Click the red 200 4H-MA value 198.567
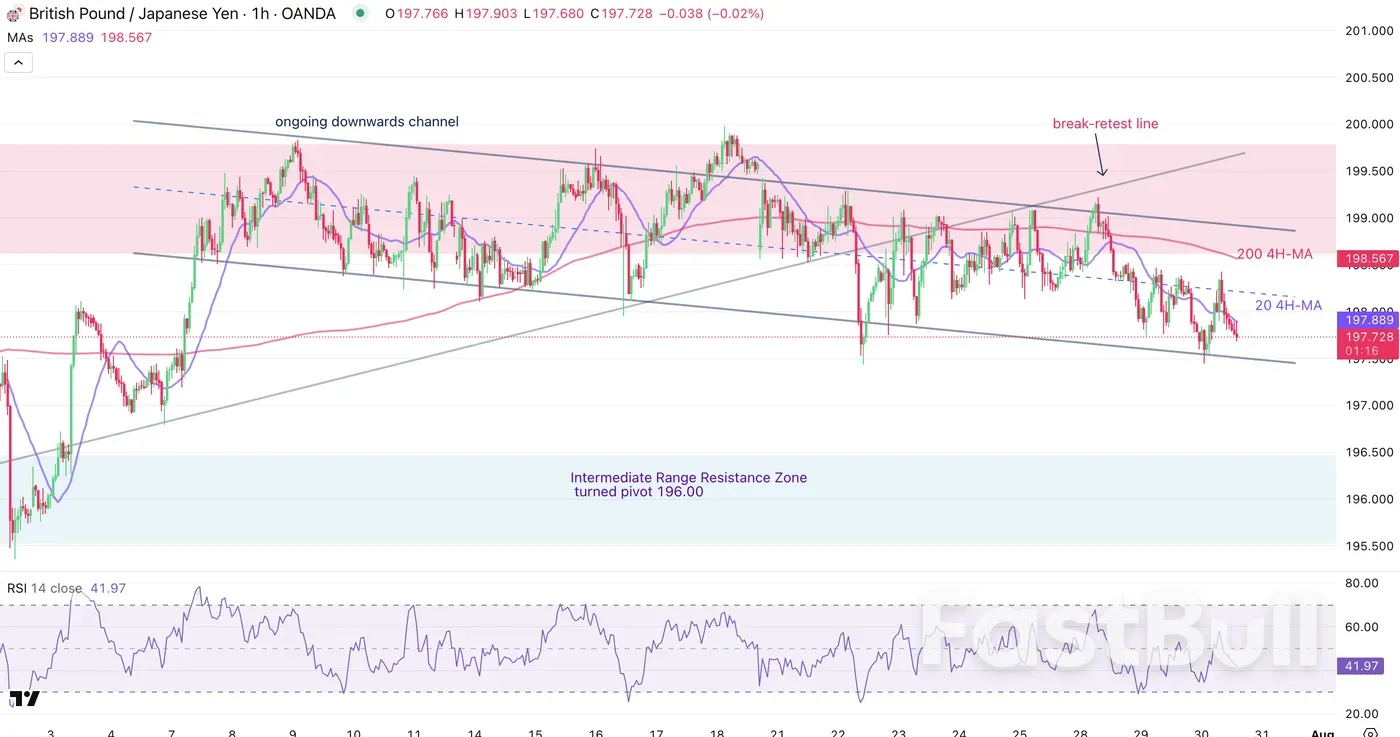Image resolution: width=1400 pixels, height=737 pixels. point(1366,259)
